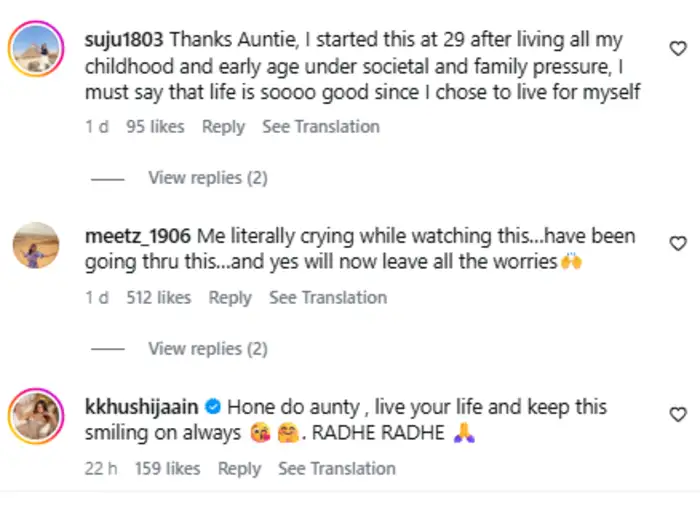Like meetz_1906's comment with the heart
Screen dimensions: 700x505
[678, 243]
